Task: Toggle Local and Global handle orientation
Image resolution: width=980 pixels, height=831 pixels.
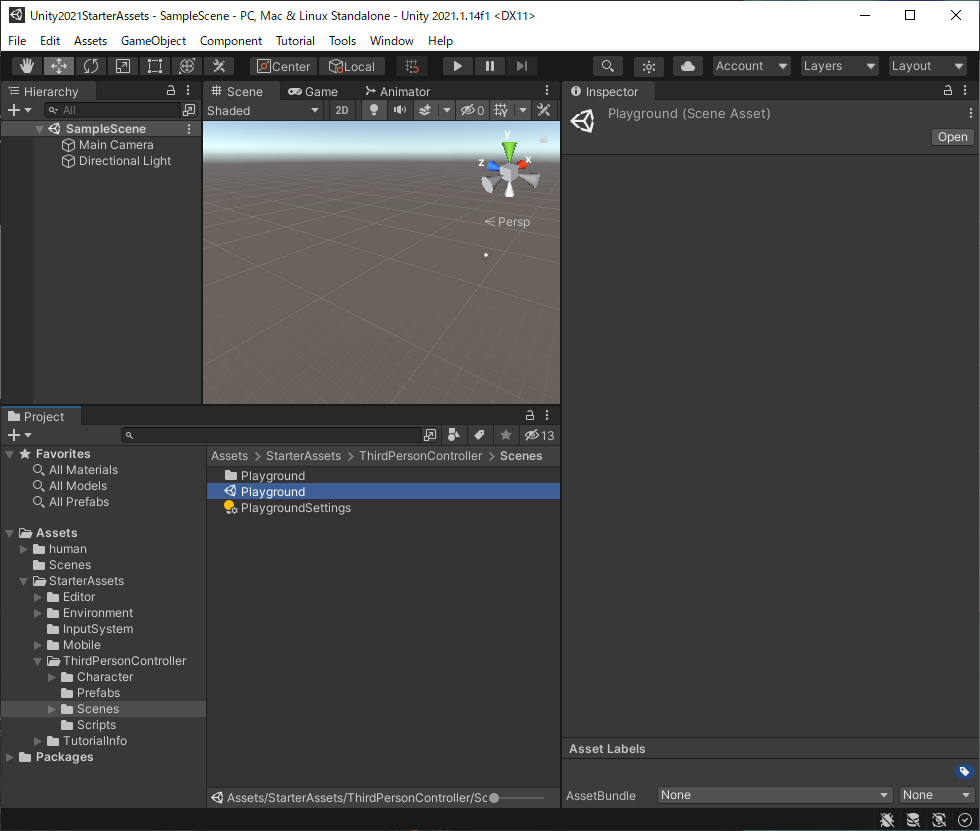Action: [352, 66]
